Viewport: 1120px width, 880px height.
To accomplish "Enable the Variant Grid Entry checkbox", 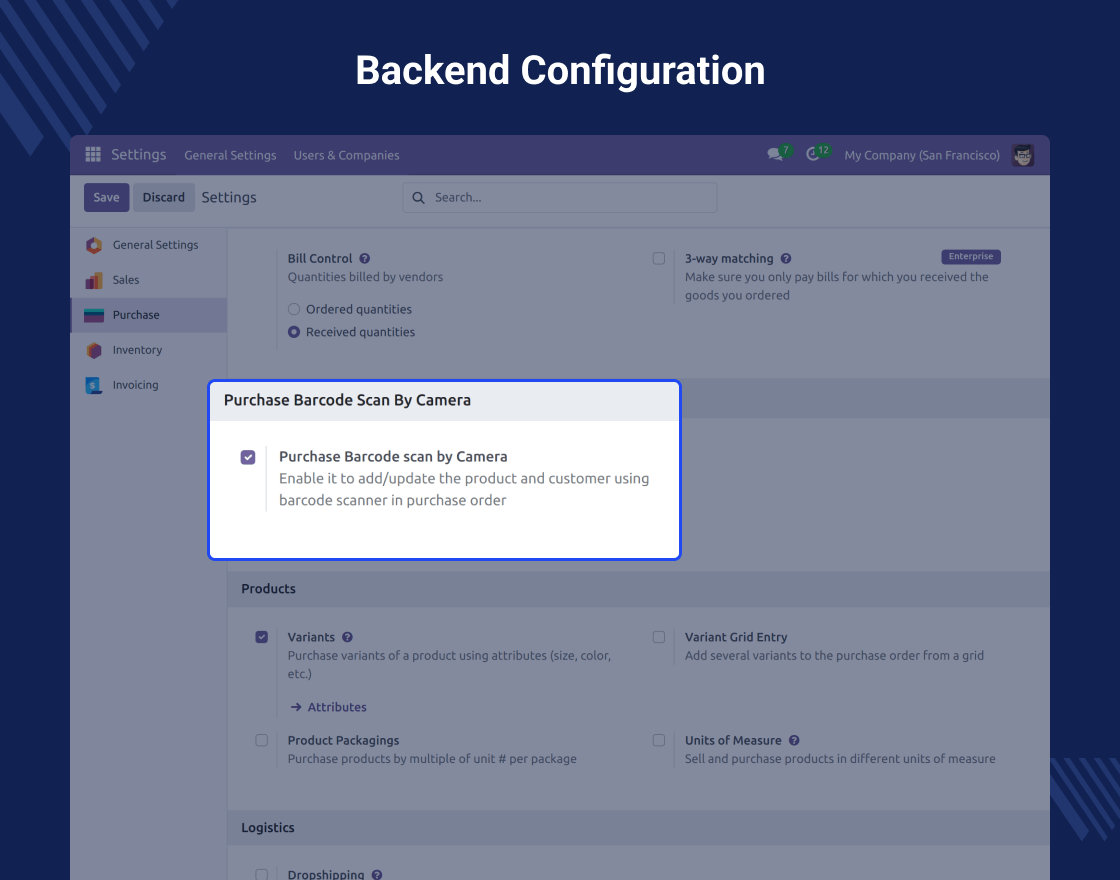I will [x=659, y=637].
